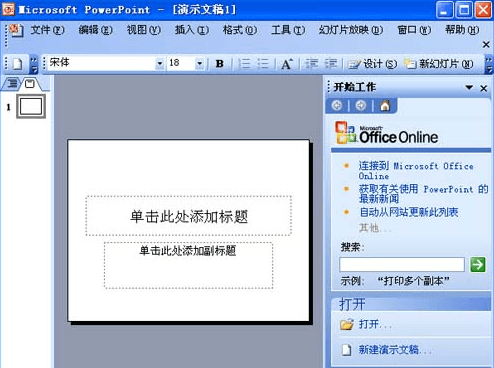Open the Design (设计) pane
The width and height of the screenshot is (494, 368).
point(372,64)
